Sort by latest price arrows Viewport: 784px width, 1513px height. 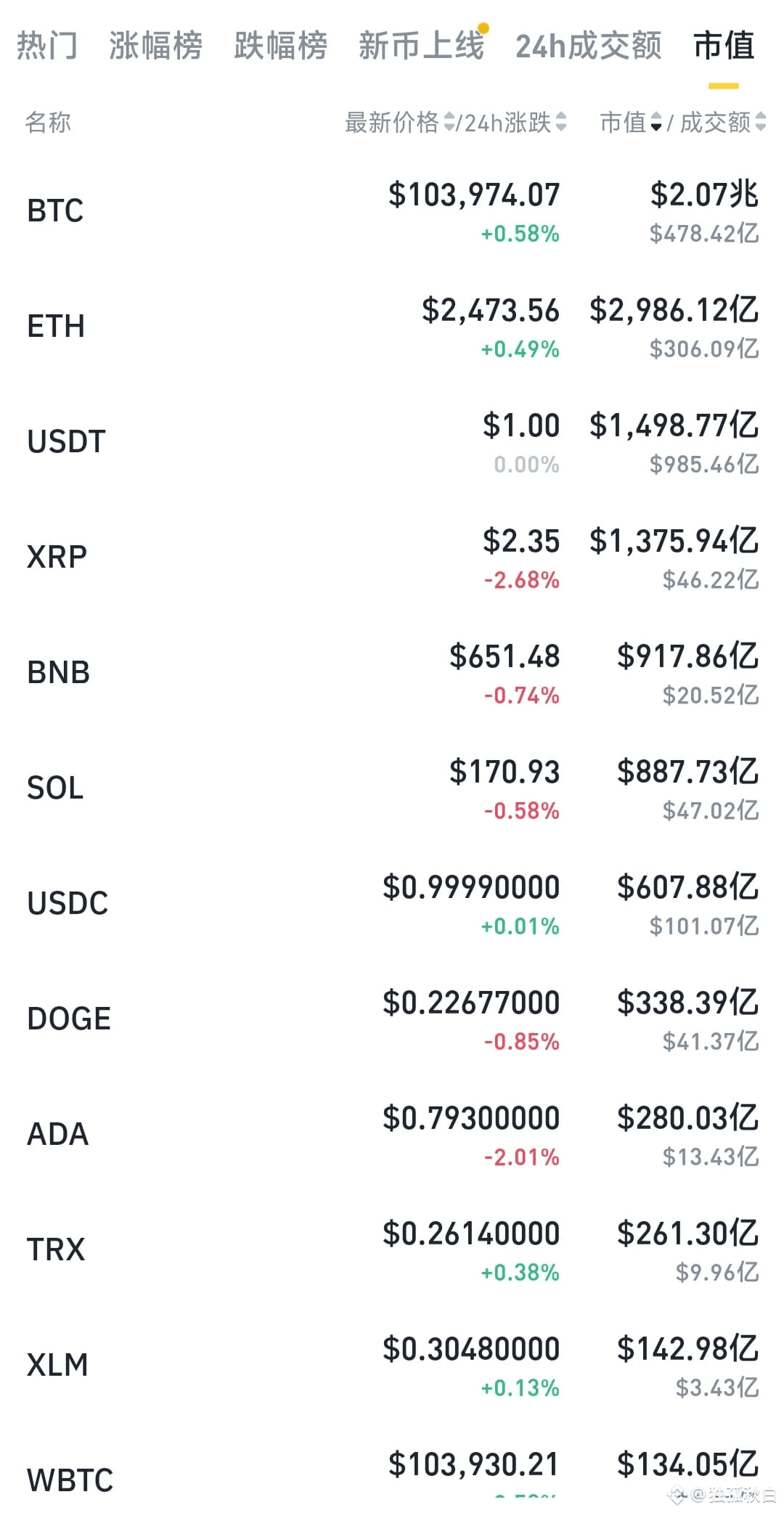[x=449, y=122]
